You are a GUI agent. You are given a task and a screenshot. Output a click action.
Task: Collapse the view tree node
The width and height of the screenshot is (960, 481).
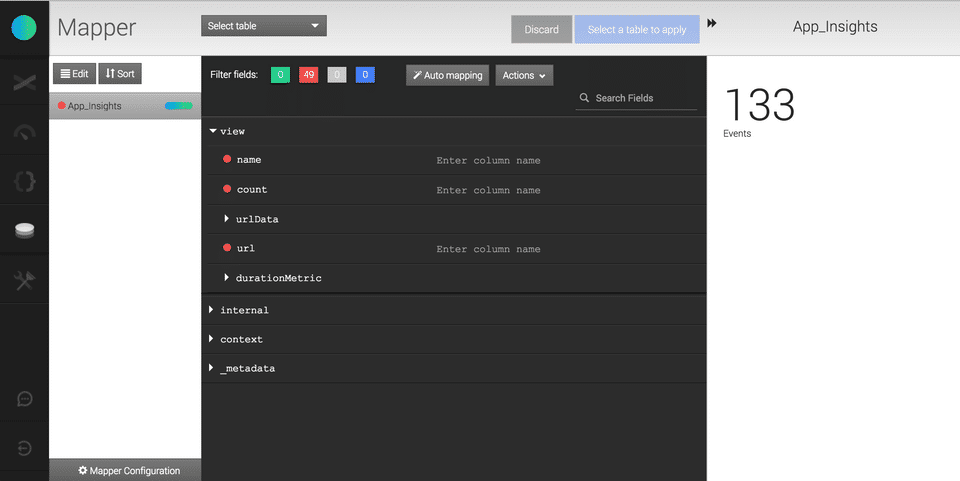point(212,131)
